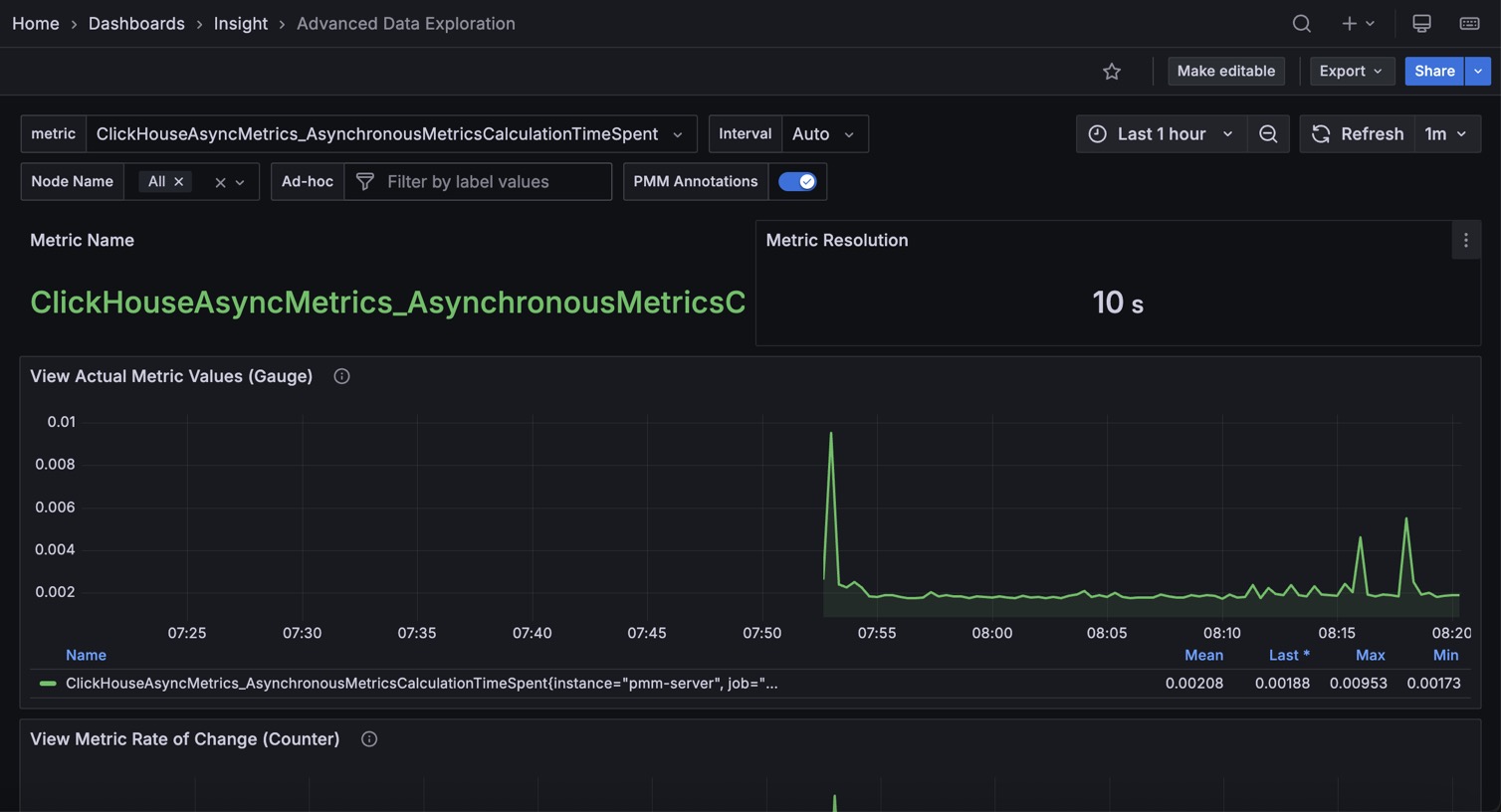Open the search panel via magnifier icon
Viewport: 1501px width, 812px height.
[x=1301, y=23]
